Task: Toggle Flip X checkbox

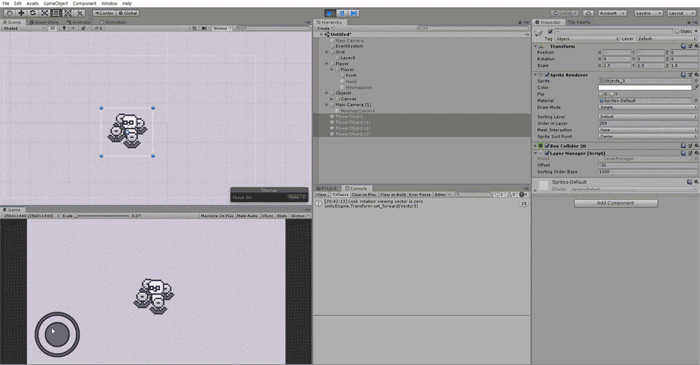Action: 601,94
